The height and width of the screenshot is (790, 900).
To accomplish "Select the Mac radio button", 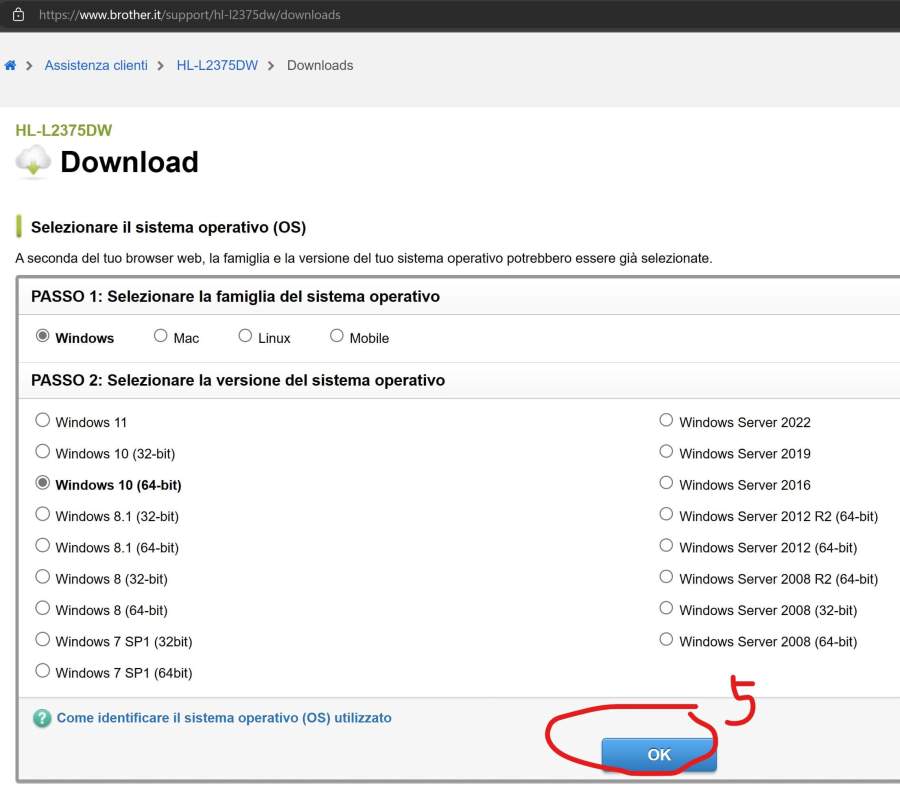I will [160, 337].
